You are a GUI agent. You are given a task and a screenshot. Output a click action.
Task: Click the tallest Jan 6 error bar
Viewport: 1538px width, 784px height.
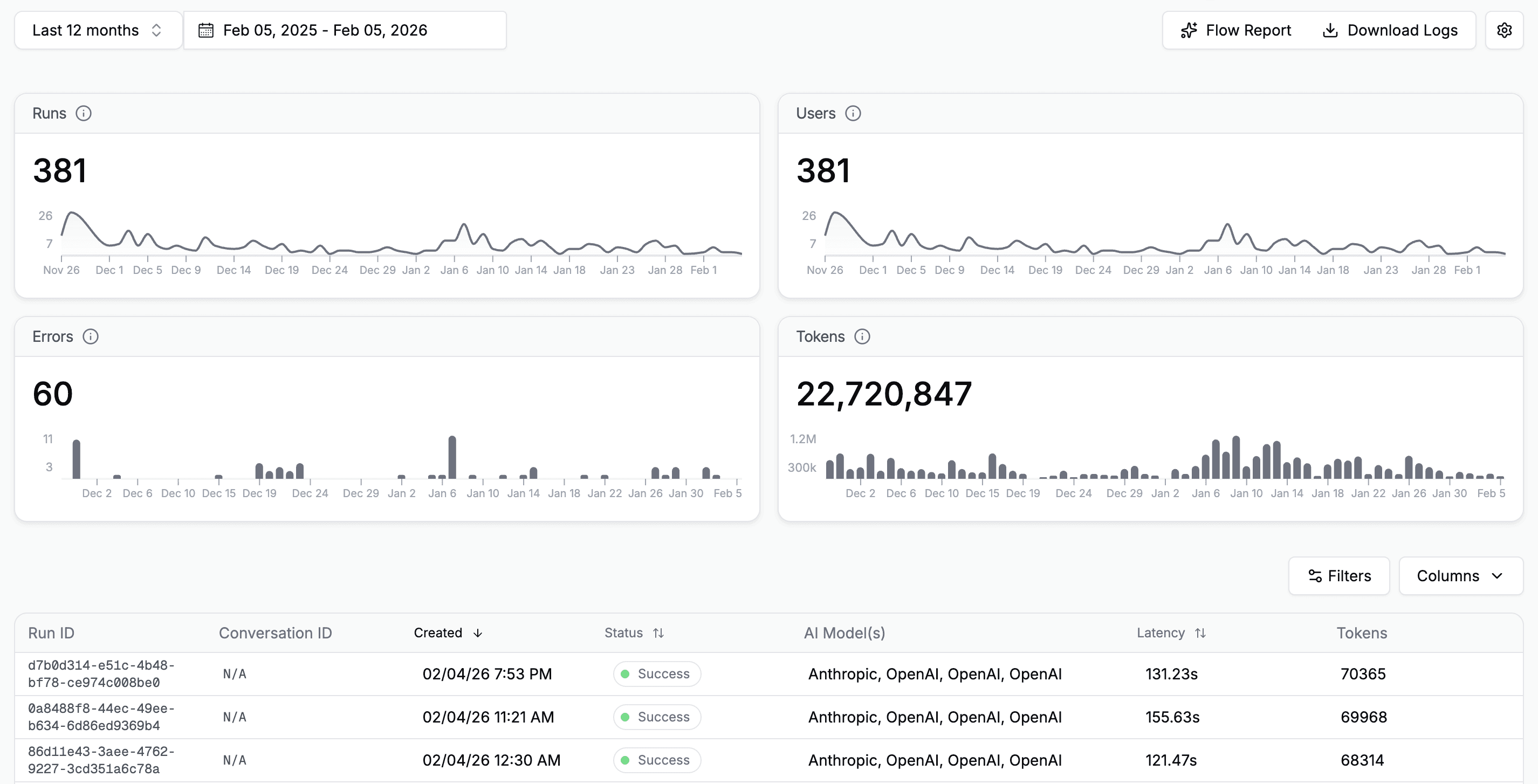click(x=452, y=457)
